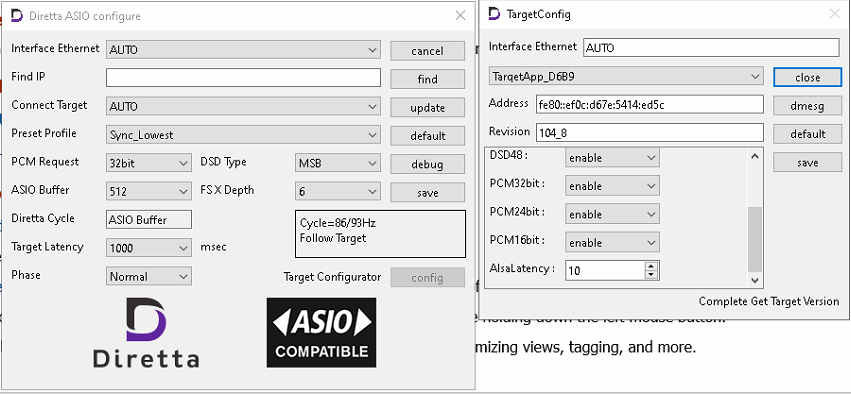Decrease AlsaLatency with the down arrow

pyautogui.click(x=651, y=275)
